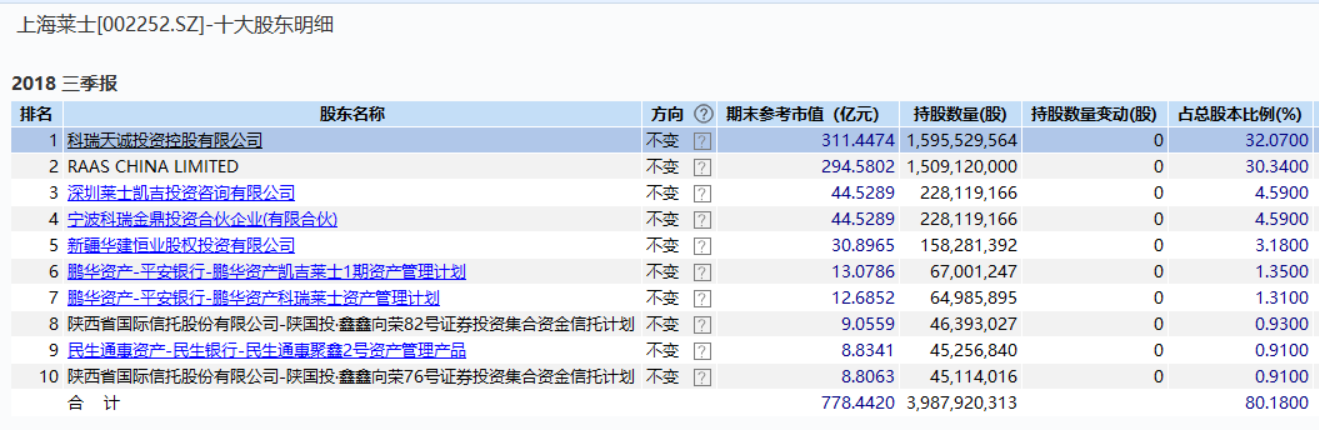
Task: Click the question mark icon in 民生通惠聚鑫2号 row
Action: 703,351
